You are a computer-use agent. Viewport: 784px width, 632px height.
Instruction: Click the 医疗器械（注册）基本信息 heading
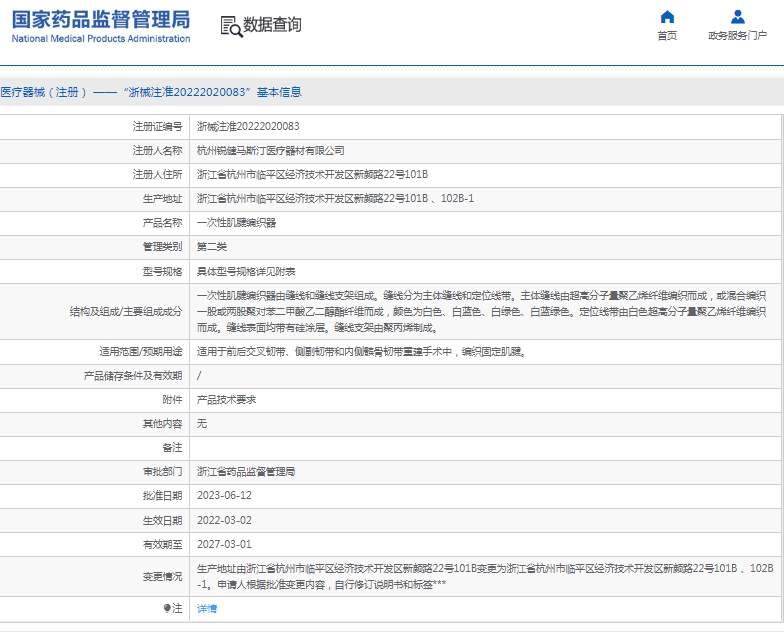(151, 92)
